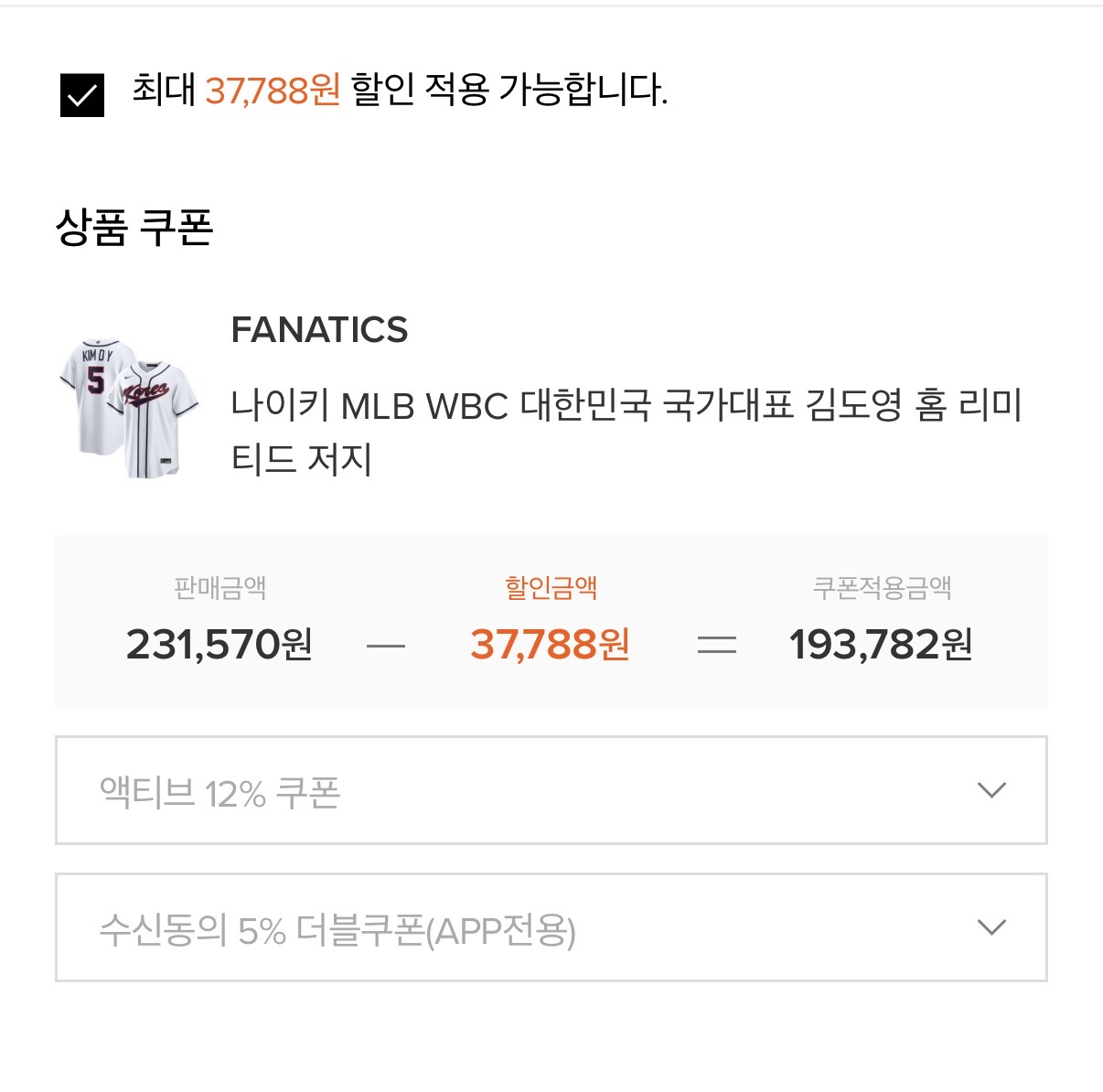Click the orange 할인금액 37,788원 value
1103x1092 pixels.
coord(551,644)
